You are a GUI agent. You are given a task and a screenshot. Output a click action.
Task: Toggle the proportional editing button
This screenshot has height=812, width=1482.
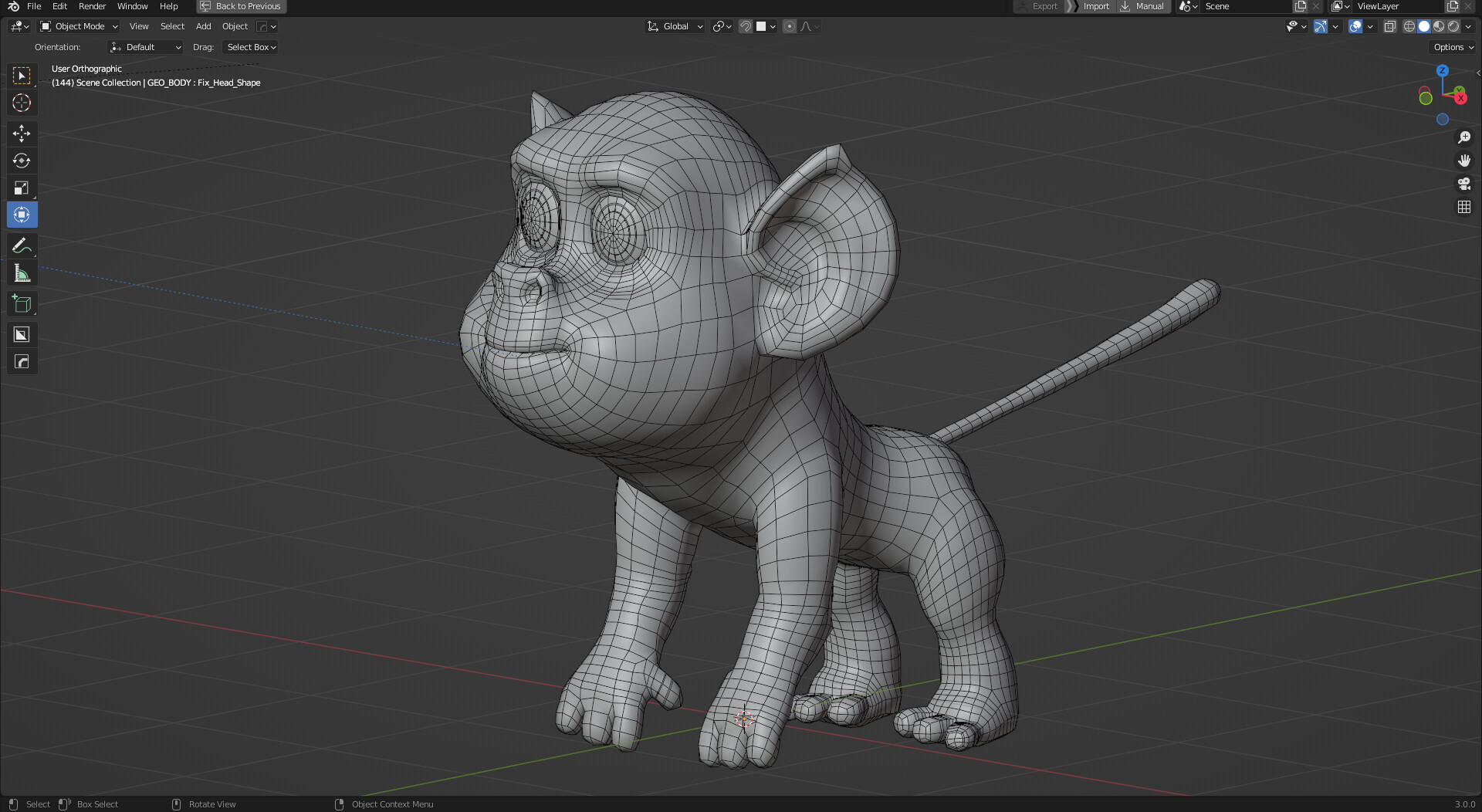(789, 25)
